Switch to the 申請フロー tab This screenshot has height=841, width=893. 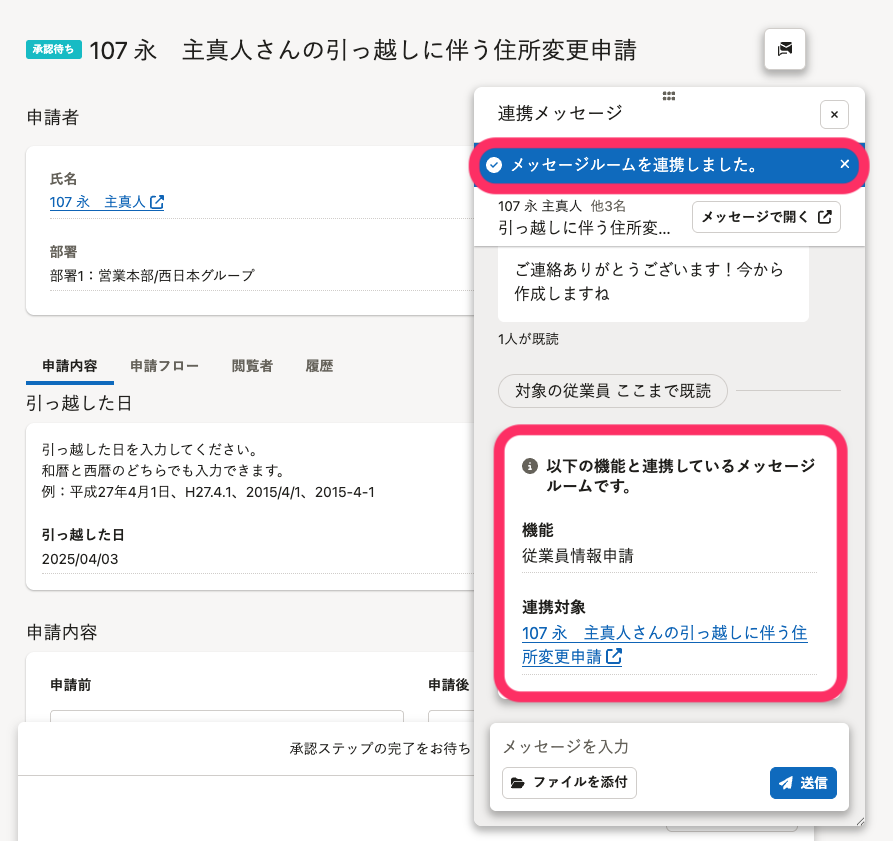[x=164, y=366]
